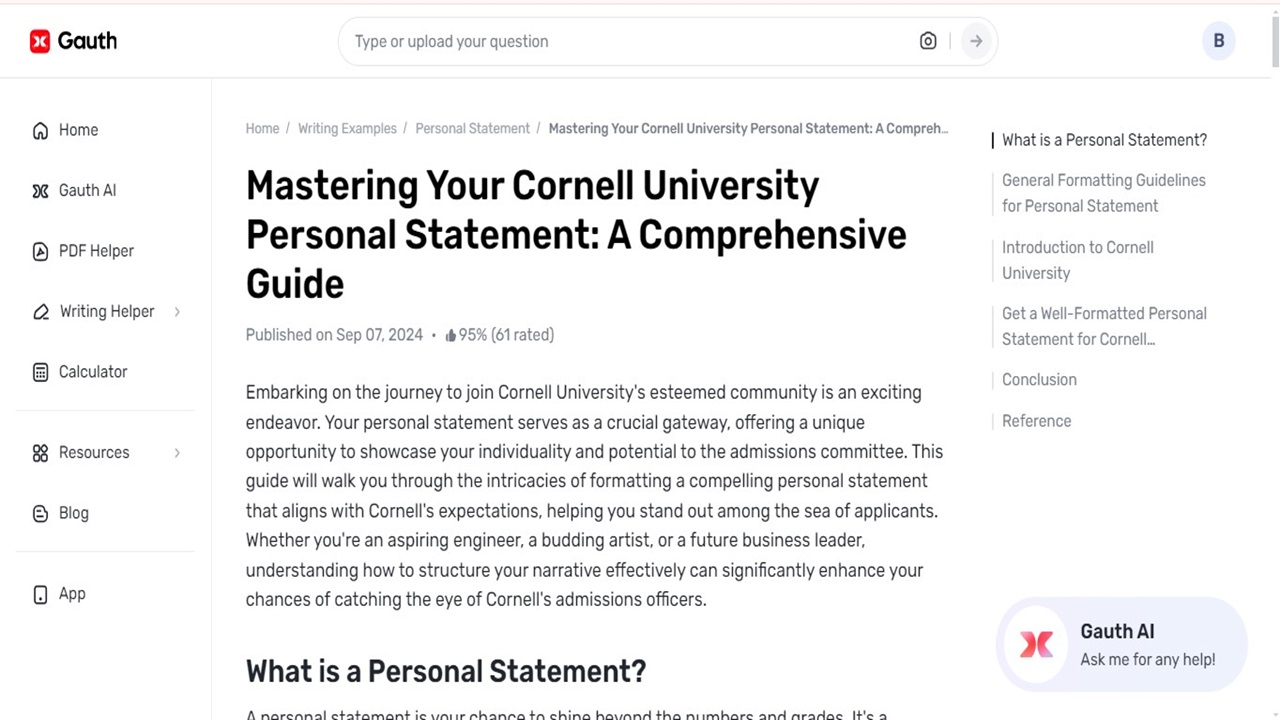Open the camera icon to upload a question
This screenshot has height=720, width=1280.
pyautogui.click(x=928, y=41)
